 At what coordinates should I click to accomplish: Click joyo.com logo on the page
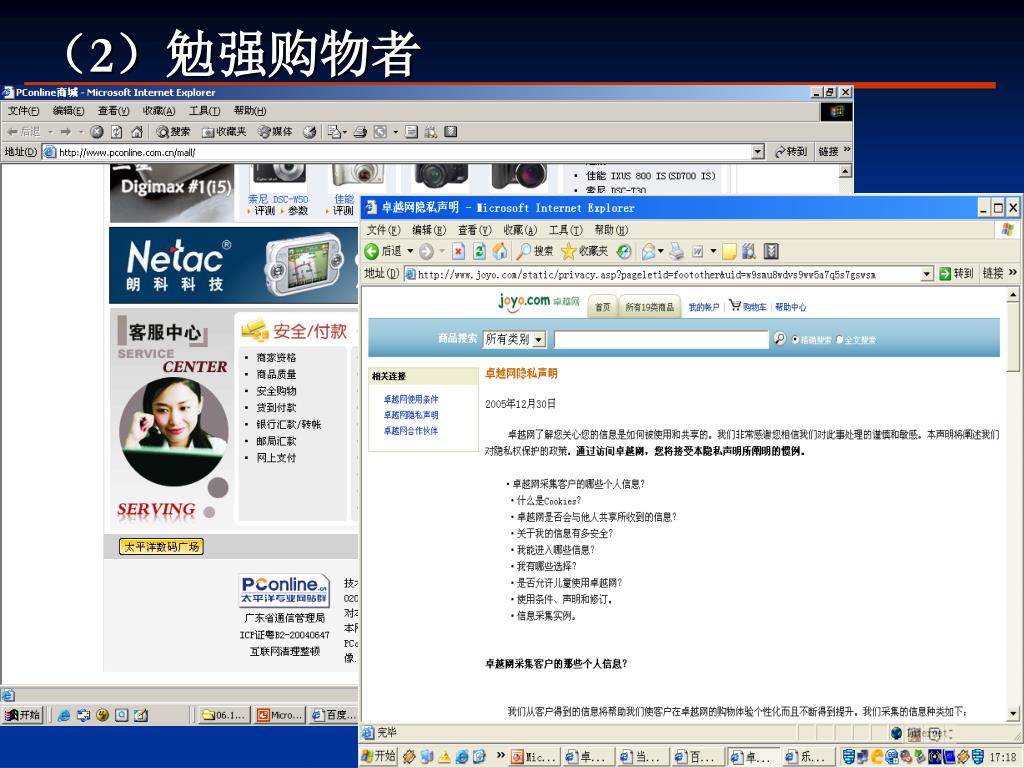click(x=524, y=301)
